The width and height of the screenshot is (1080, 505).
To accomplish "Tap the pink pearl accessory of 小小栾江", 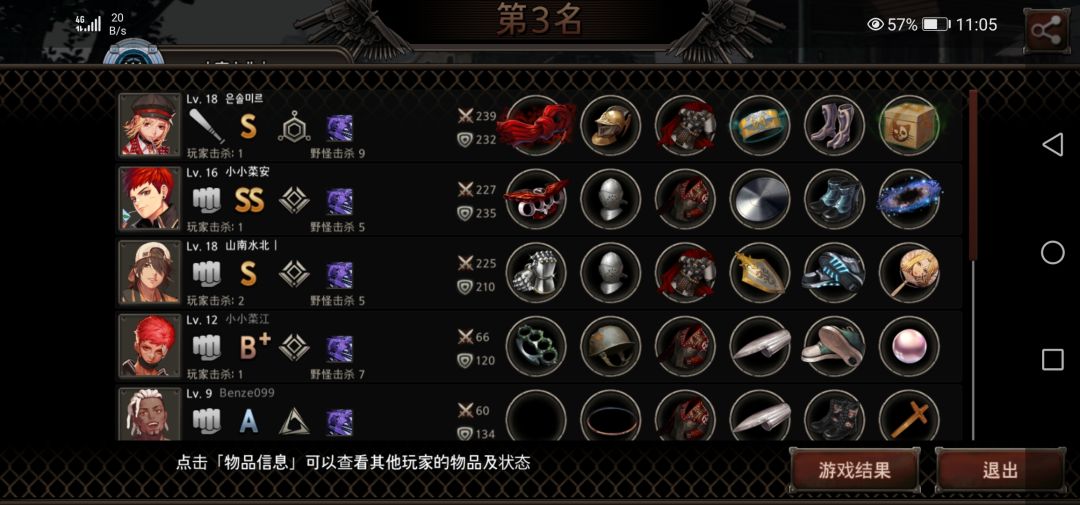I will [909, 346].
